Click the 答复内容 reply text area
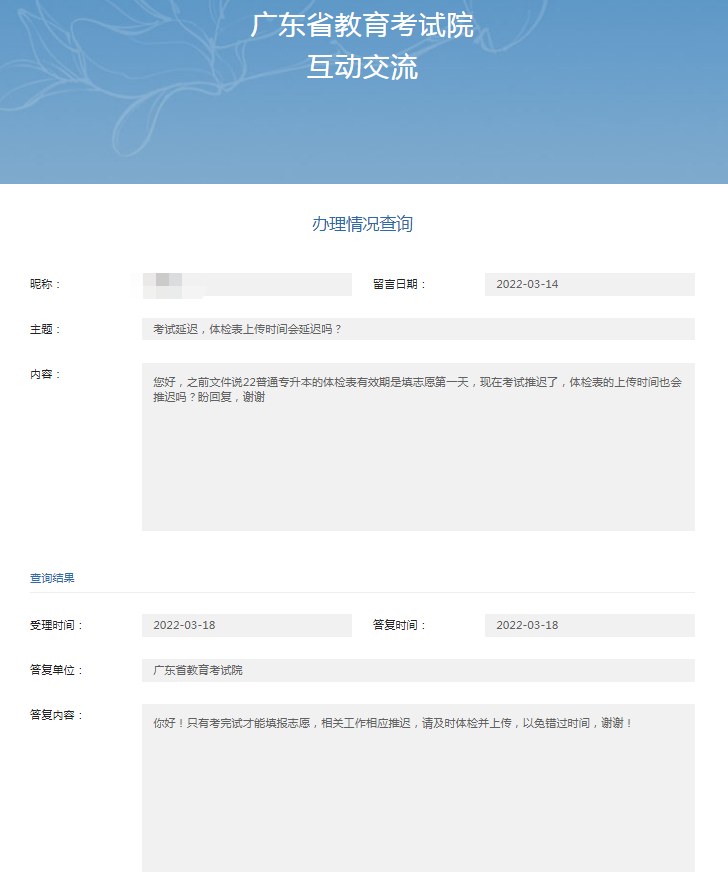728x890 pixels. (x=418, y=788)
